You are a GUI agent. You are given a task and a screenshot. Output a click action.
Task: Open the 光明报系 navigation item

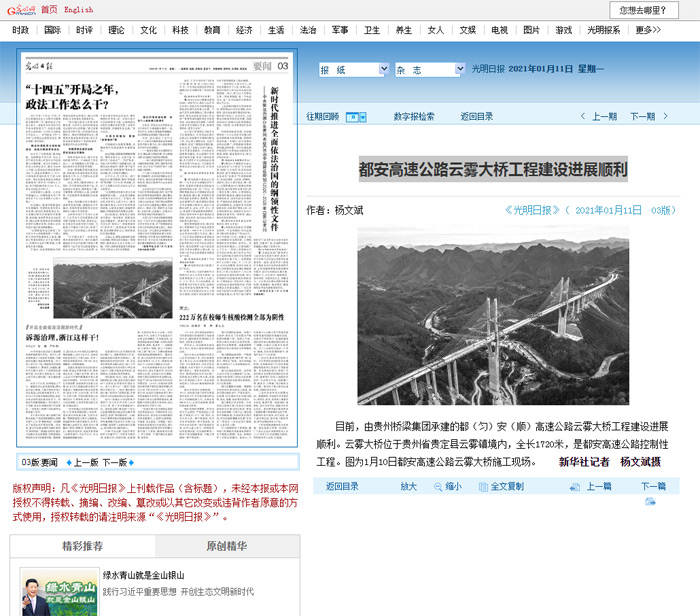click(x=604, y=30)
